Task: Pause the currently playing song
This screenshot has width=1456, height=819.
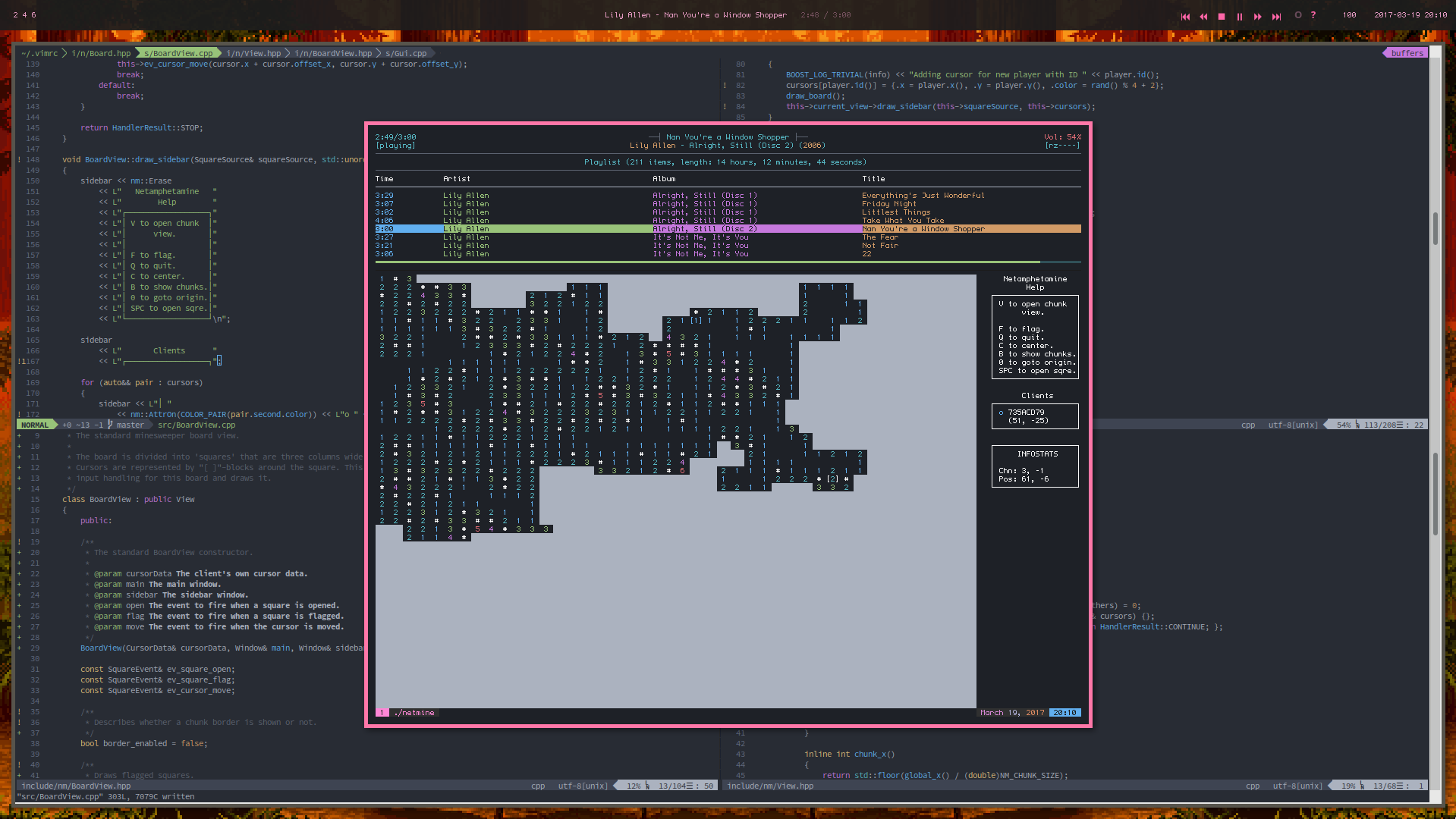Action: pos(1240,16)
